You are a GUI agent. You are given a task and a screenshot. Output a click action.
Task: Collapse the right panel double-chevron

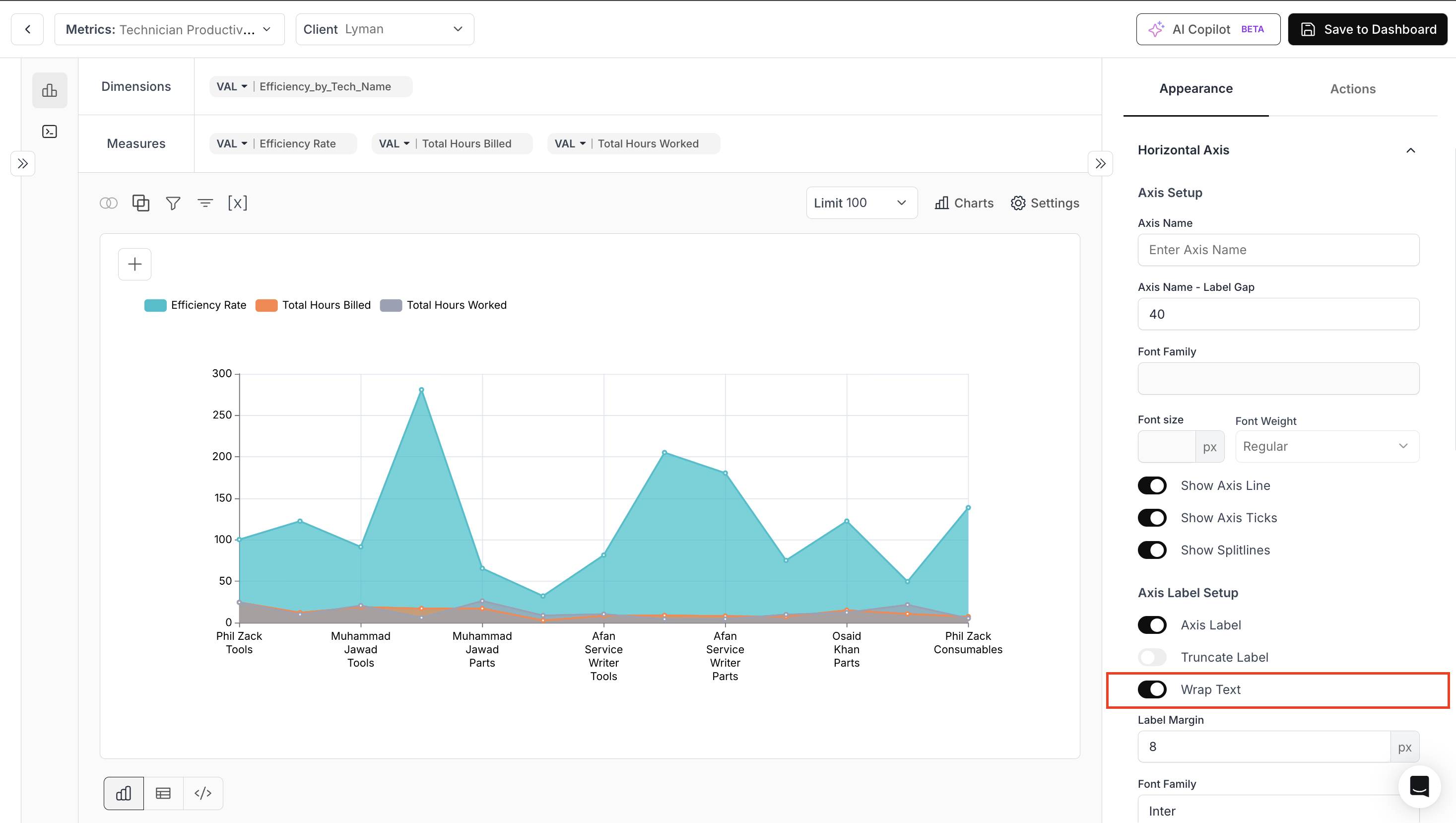[x=1100, y=164]
